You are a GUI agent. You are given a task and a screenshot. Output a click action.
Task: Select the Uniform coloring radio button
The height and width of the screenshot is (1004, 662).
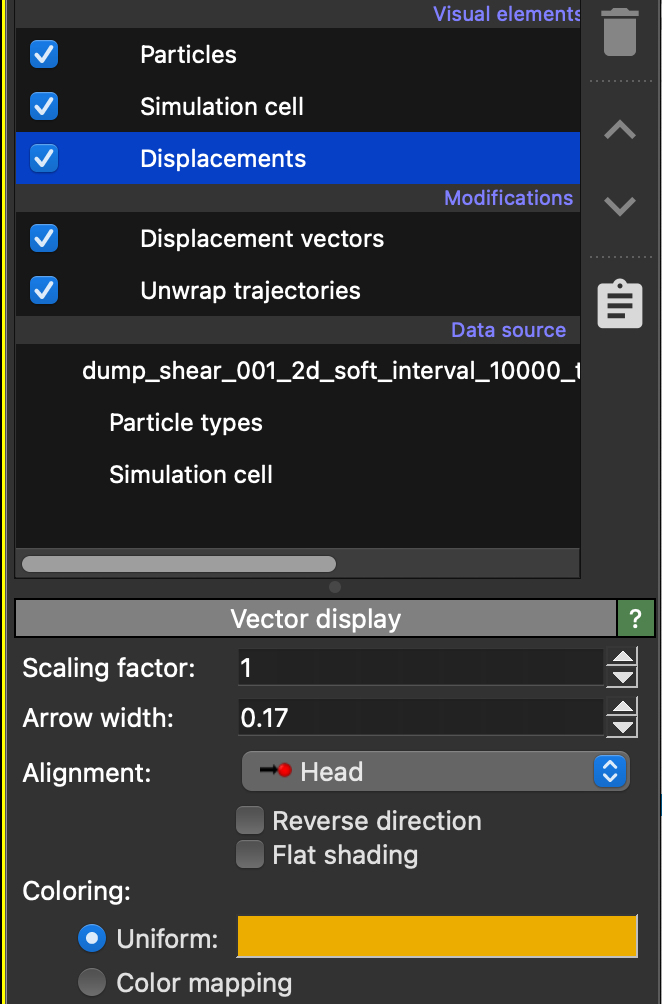(x=92, y=939)
